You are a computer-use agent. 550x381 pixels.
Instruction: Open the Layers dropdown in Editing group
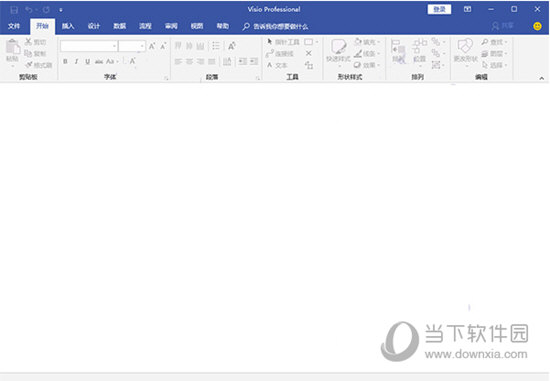coord(495,53)
